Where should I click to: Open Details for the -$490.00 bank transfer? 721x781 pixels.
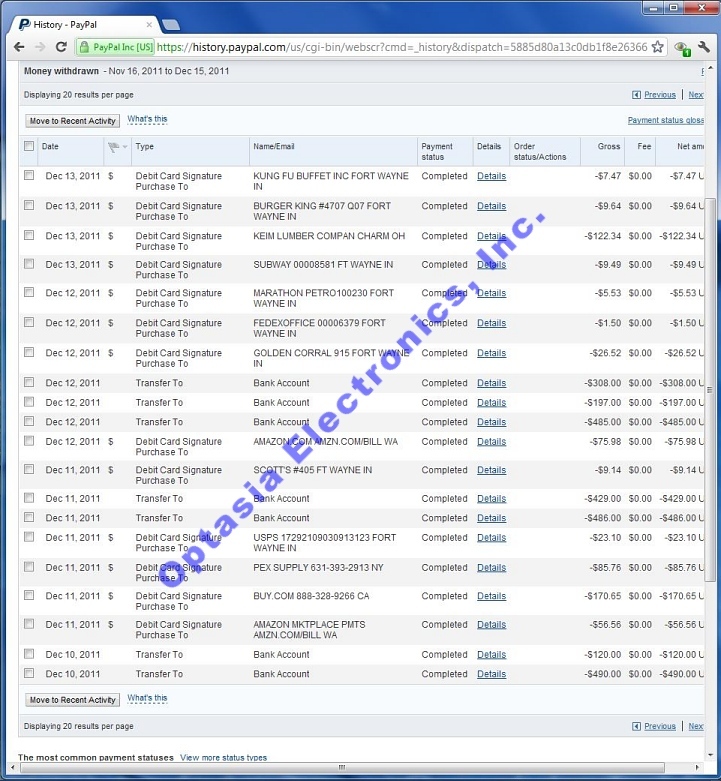tap(491, 674)
